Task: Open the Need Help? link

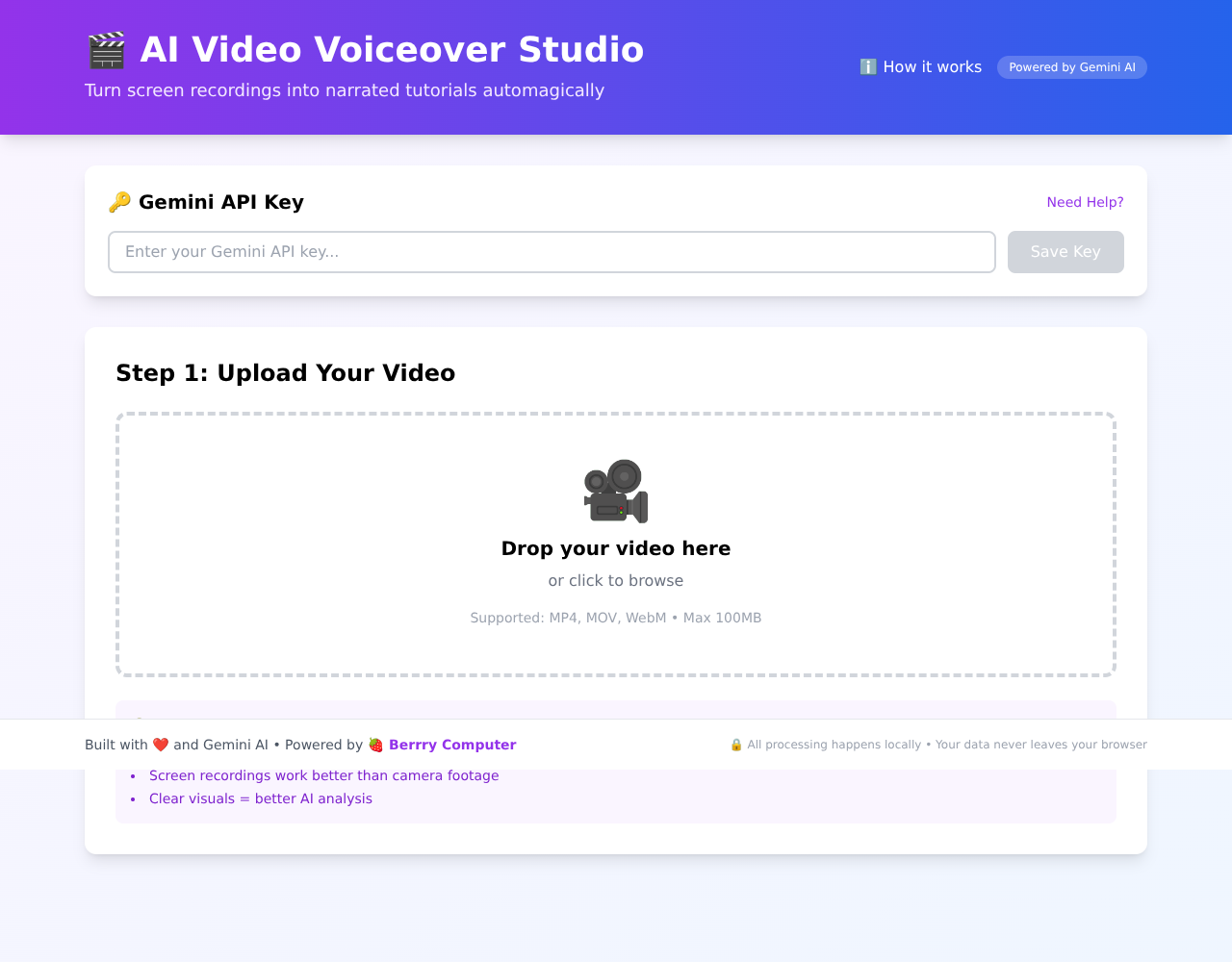Action: click(1085, 202)
